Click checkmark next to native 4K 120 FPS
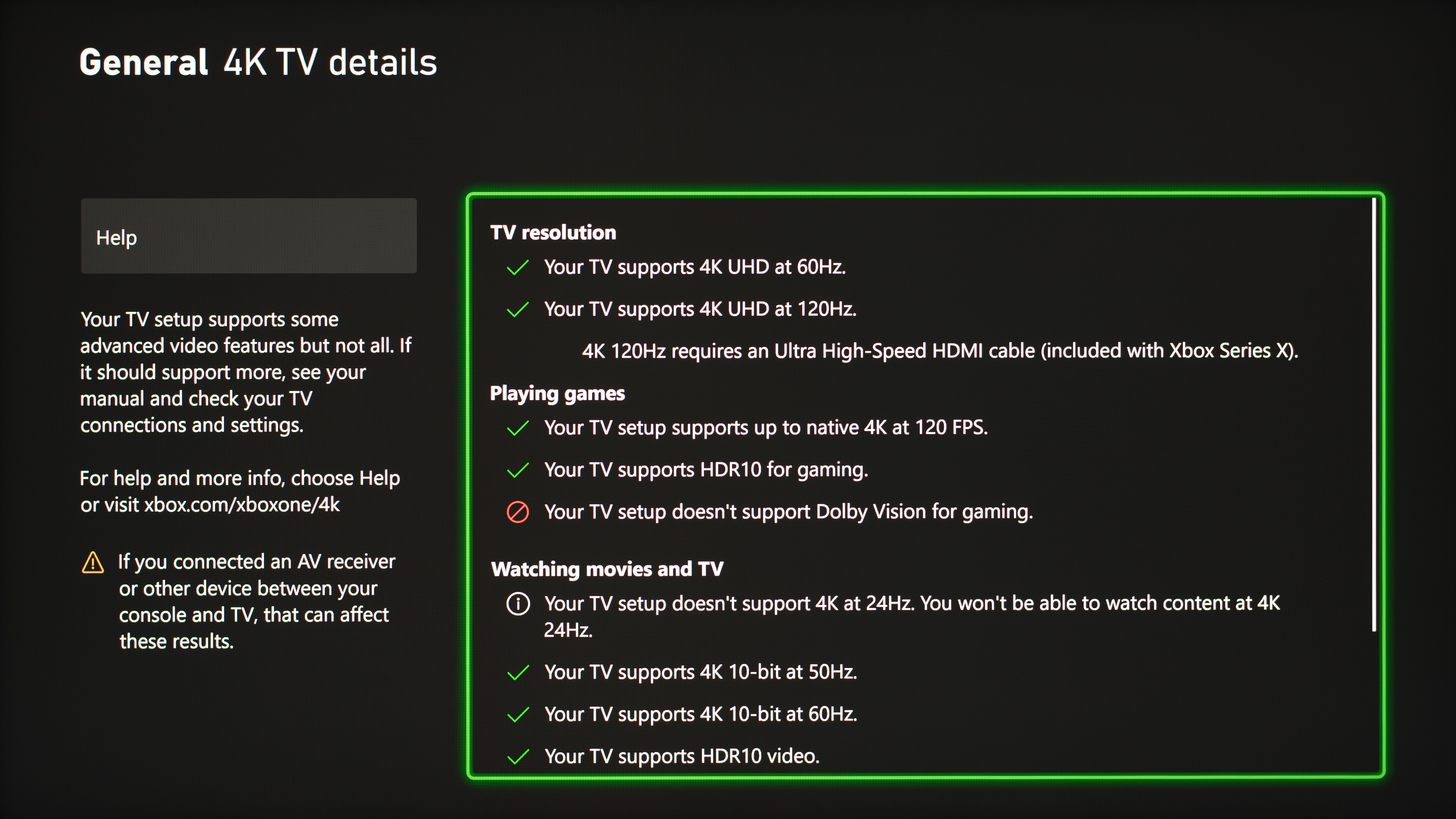1456x819 pixels. tap(518, 428)
